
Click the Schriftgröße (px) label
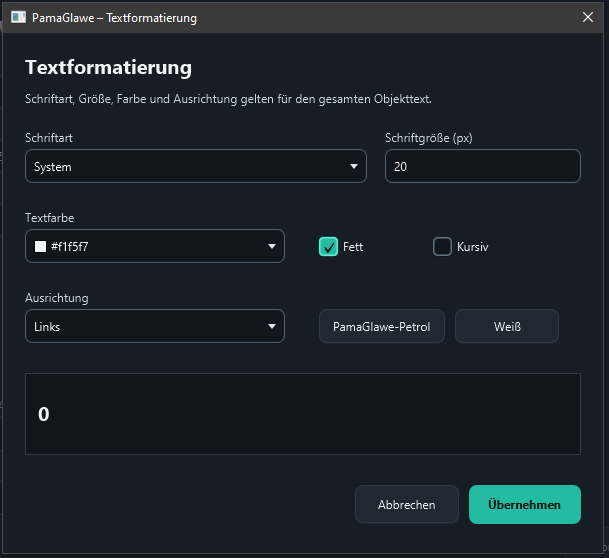pyautogui.click(x=429, y=138)
